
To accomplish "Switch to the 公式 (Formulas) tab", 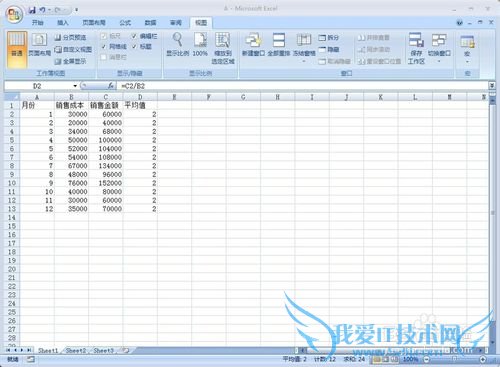I will click(125, 23).
